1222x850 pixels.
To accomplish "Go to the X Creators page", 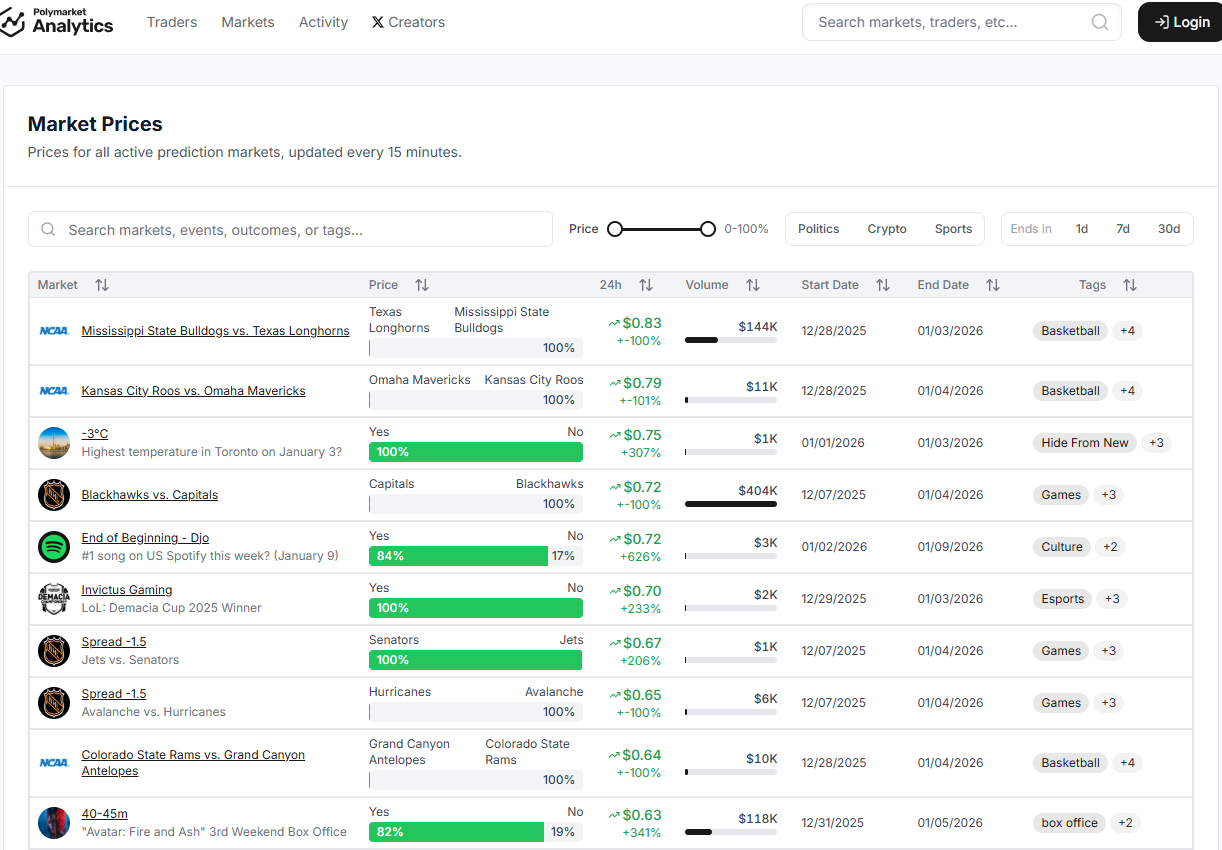I will point(408,22).
